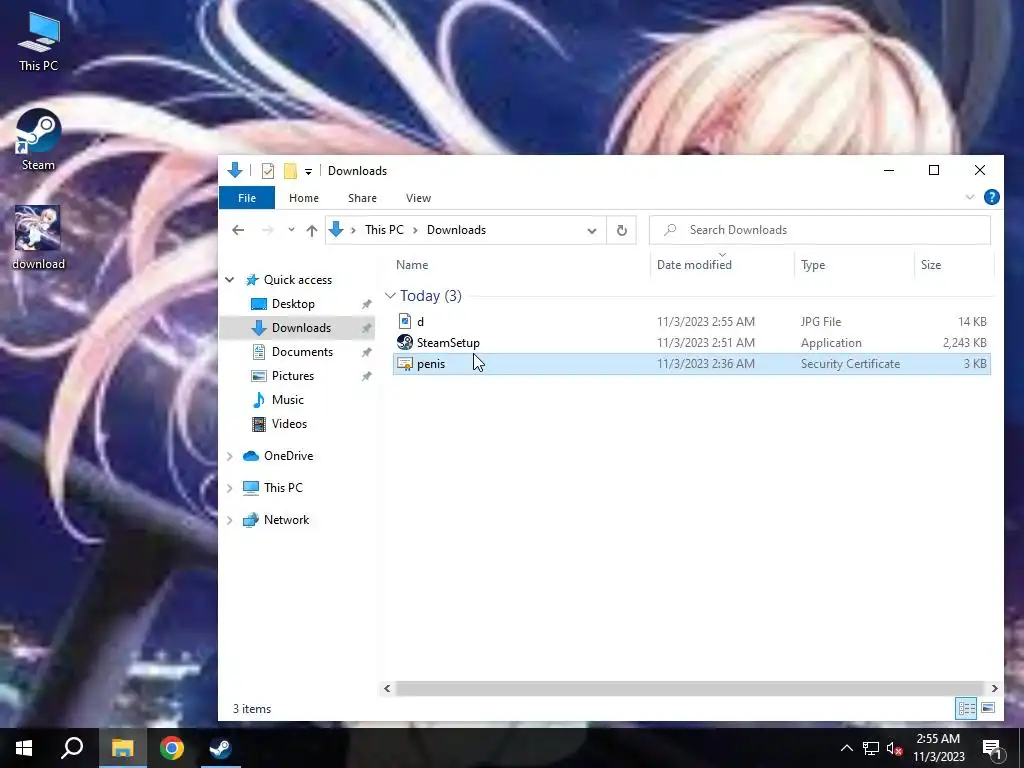Open the address bar history dropdown

pos(592,231)
